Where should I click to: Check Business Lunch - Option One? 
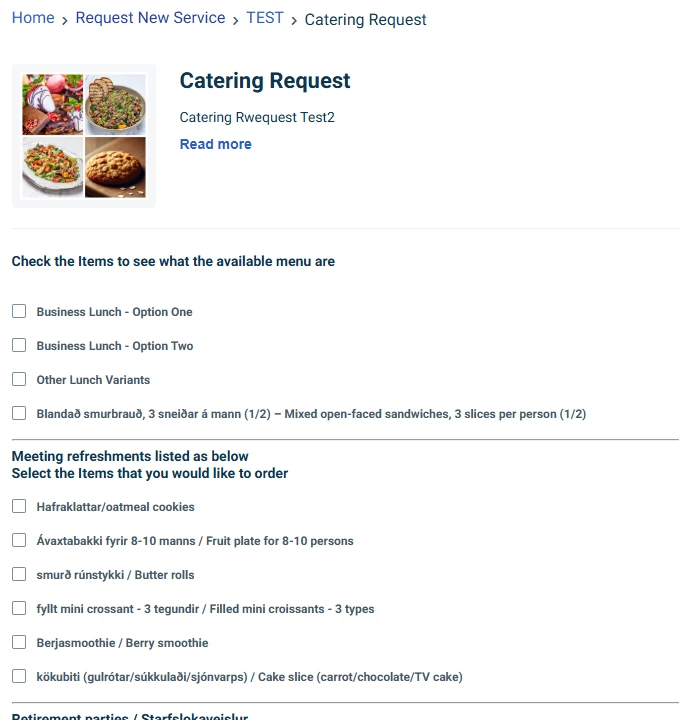tap(19, 311)
